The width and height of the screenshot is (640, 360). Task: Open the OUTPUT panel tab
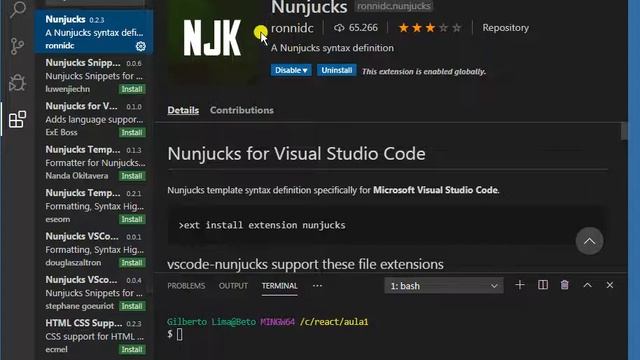[x=233, y=286]
